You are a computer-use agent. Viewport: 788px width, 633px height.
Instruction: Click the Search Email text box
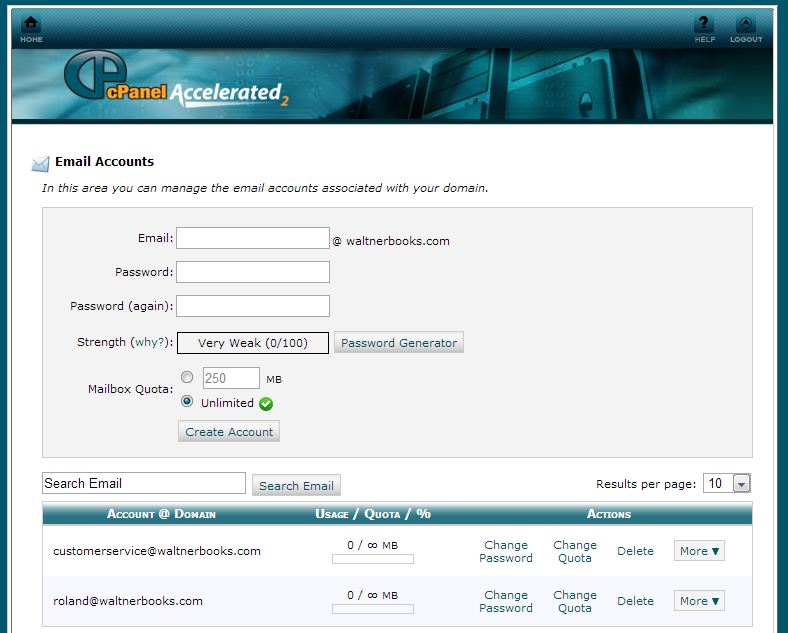click(144, 483)
